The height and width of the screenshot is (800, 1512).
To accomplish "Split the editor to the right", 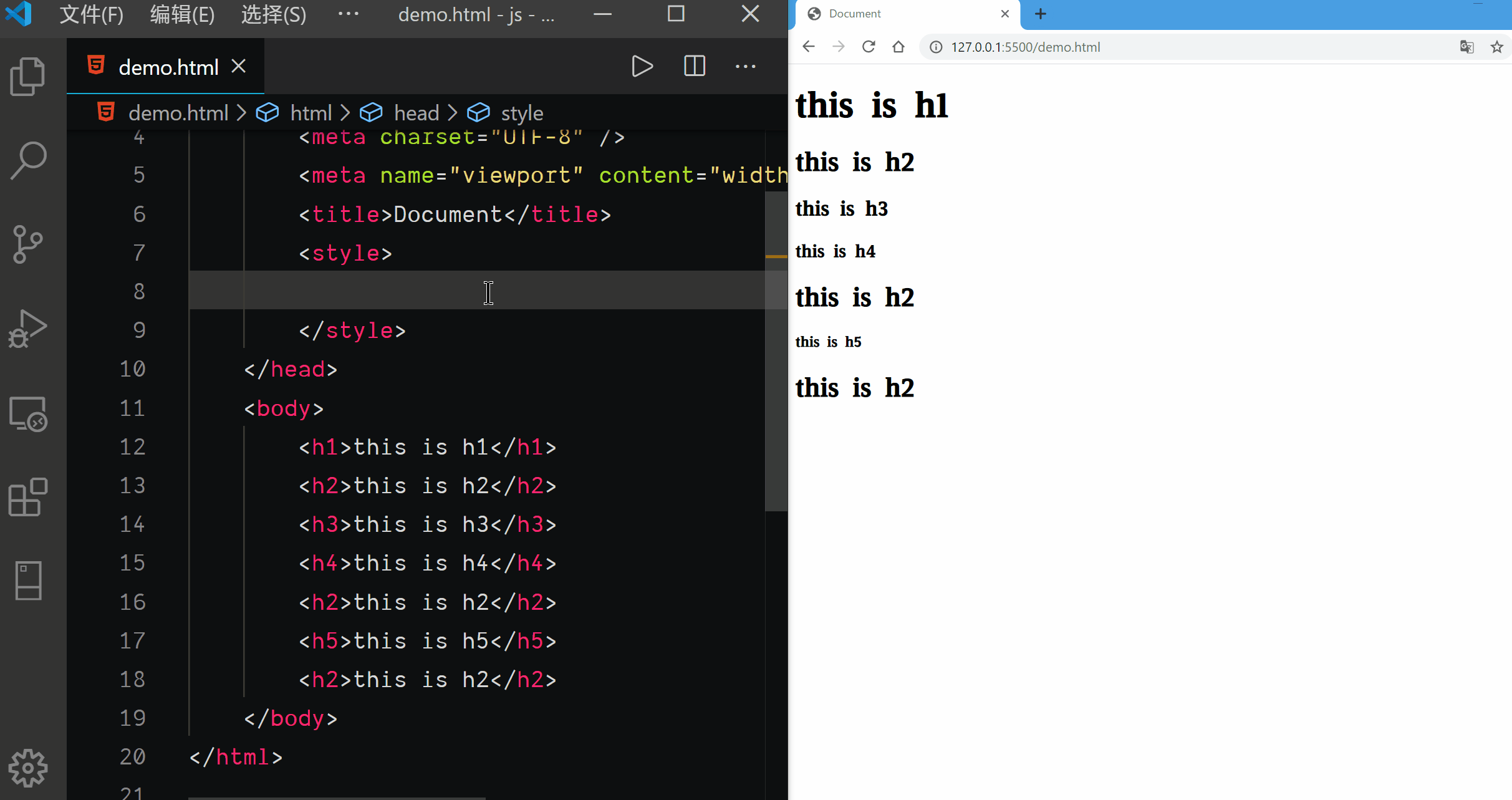I will click(x=694, y=66).
